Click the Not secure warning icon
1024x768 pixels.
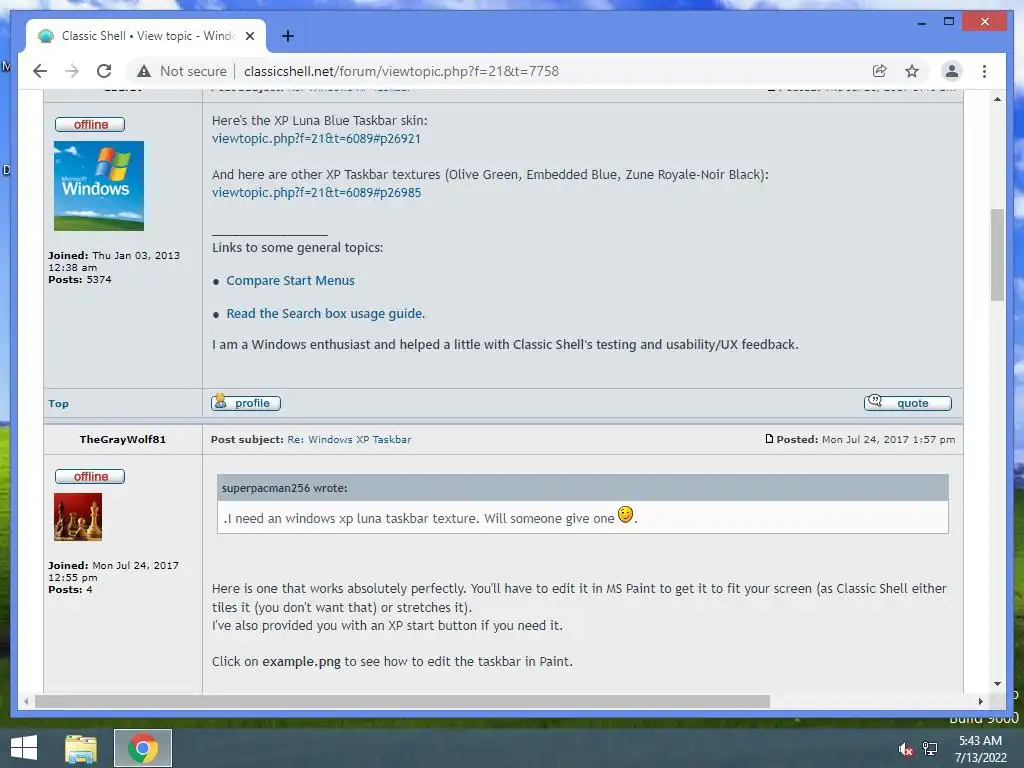tap(144, 71)
